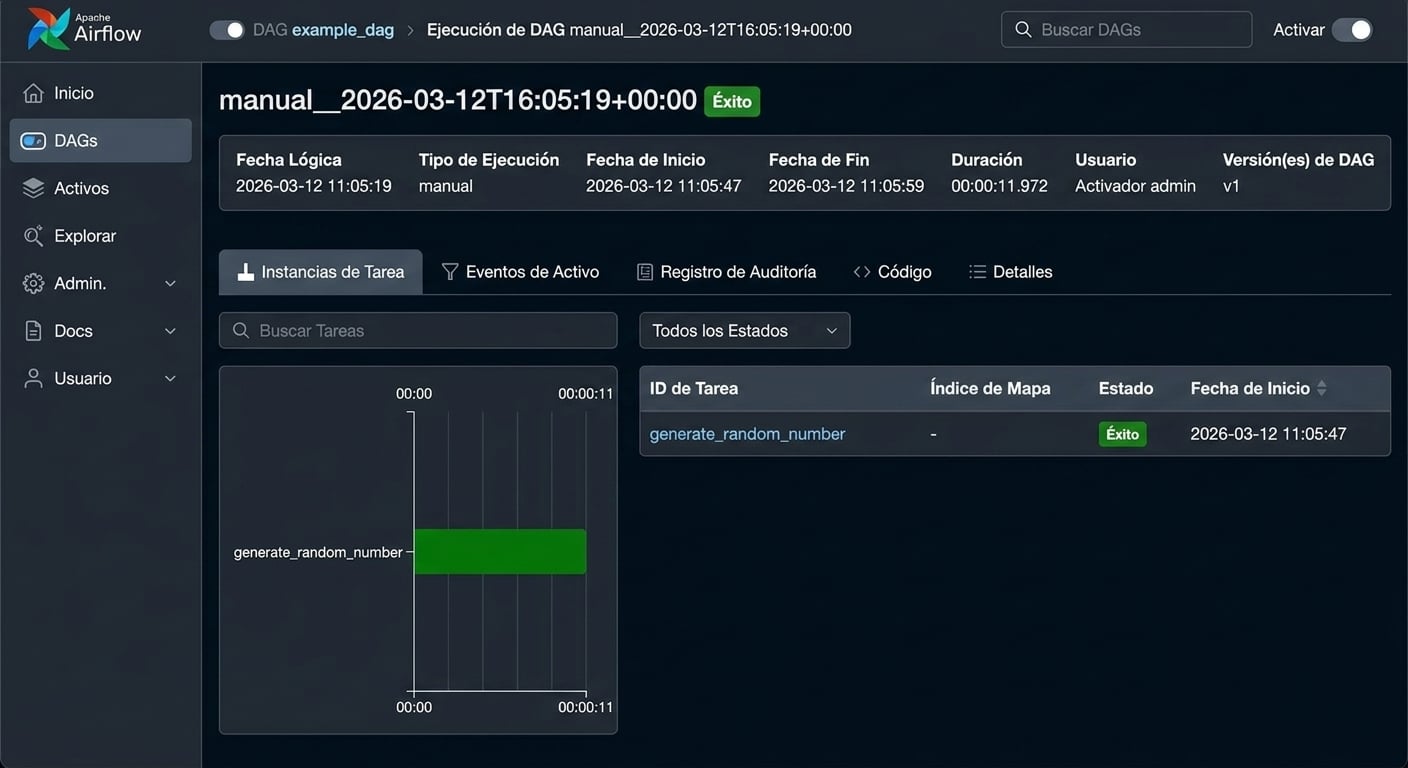Open the Registro de Auditoría tab
The width and height of the screenshot is (1408, 768).
coord(727,272)
